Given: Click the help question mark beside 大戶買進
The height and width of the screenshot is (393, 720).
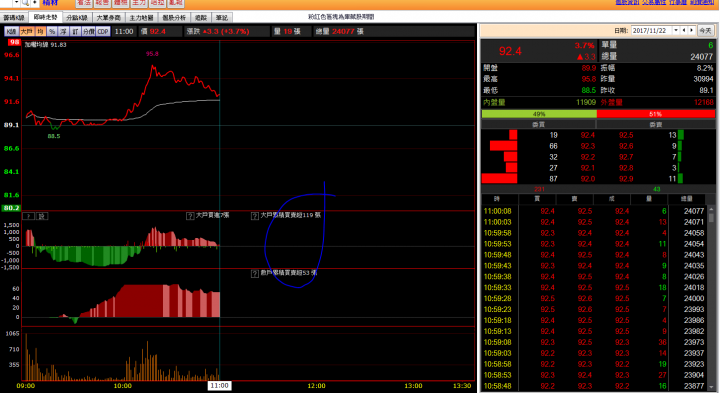Looking at the screenshot, I should coord(190,215).
